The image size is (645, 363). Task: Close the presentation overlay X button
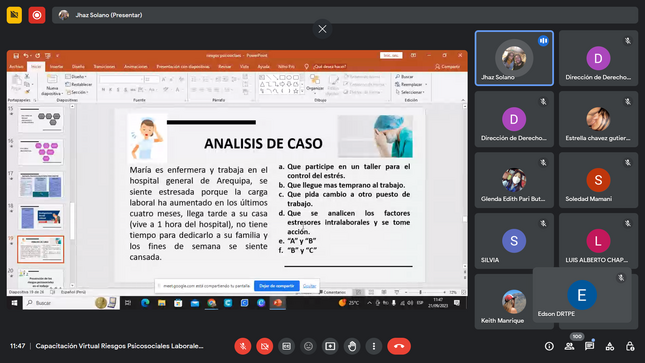tap(322, 29)
